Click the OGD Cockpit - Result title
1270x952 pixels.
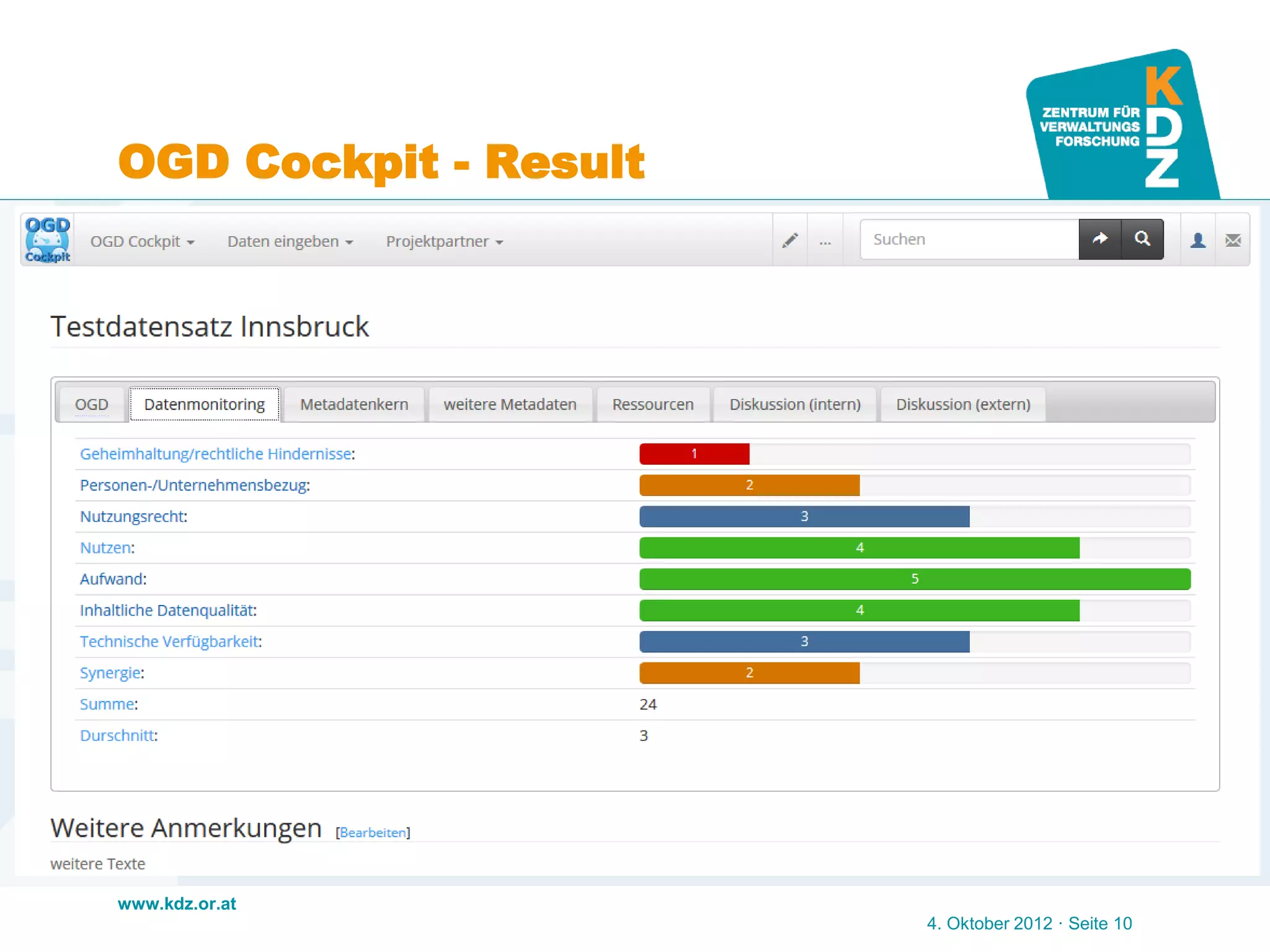click(x=381, y=162)
